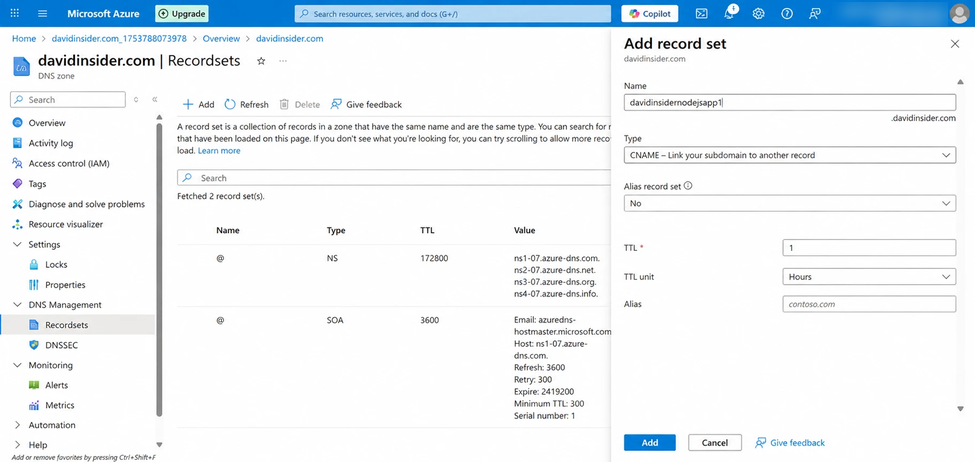The height and width of the screenshot is (462, 975).
Task: Select Recordsets in the sidebar
Action: pos(67,325)
